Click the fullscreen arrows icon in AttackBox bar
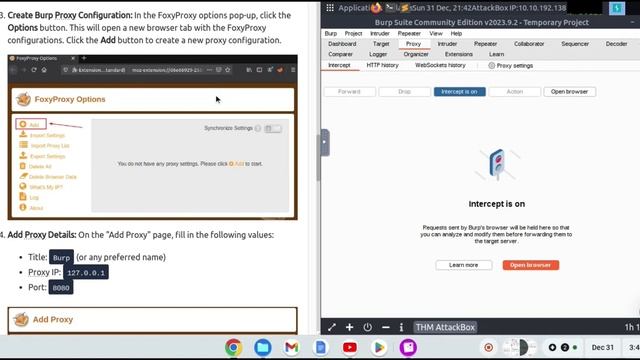The image size is (640, 360). click(x=331, y=327)
